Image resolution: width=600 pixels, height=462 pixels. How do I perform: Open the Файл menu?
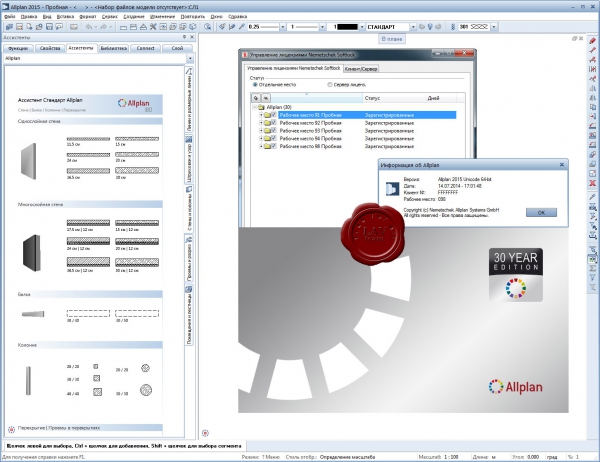click(10, 16)
